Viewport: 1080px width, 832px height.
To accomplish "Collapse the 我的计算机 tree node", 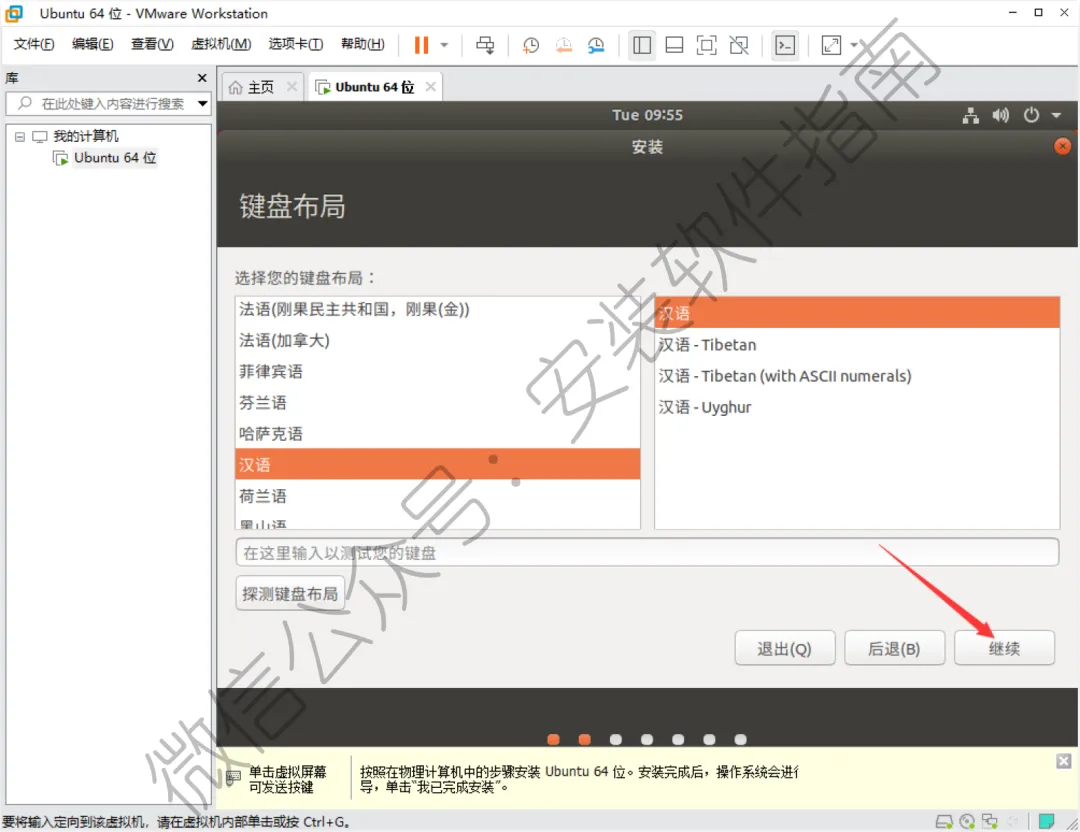I will pos(20,136).
